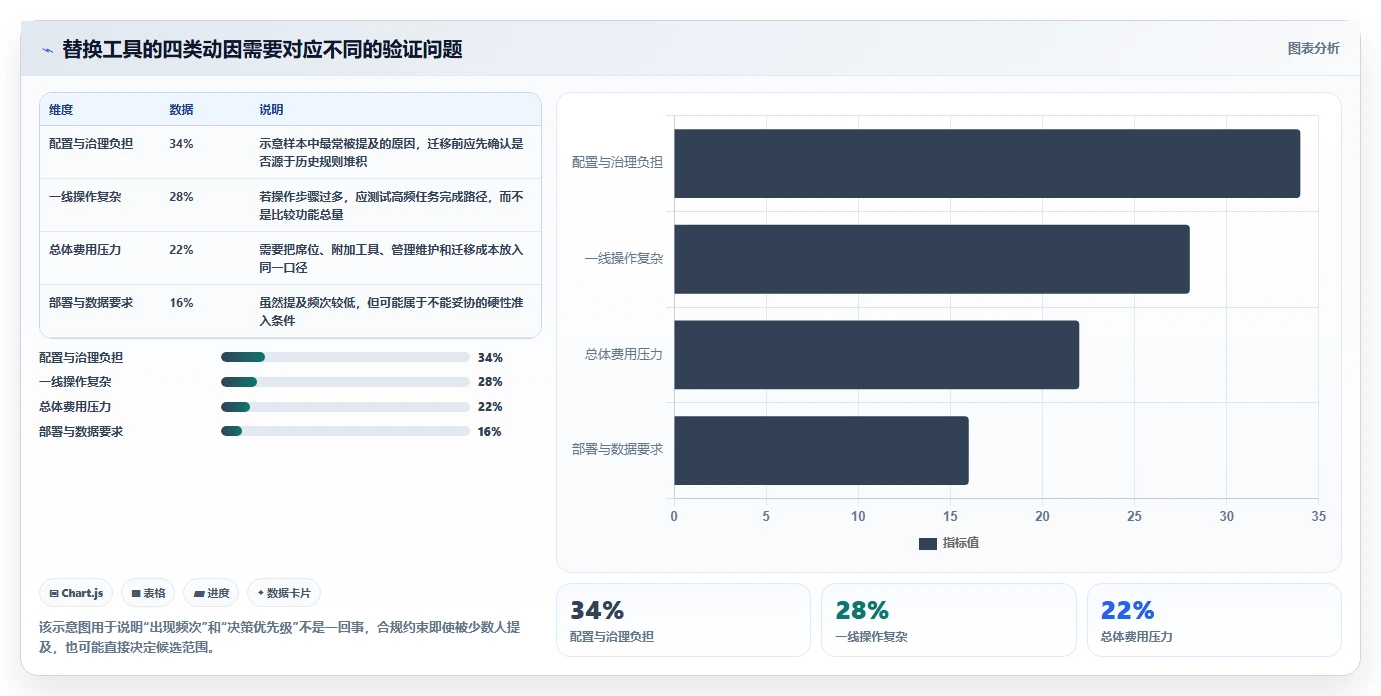Click the 总体费用压力 progress bar
Image resolution: width=1381 pixels, height=696 pixels.
click(345, 407)
